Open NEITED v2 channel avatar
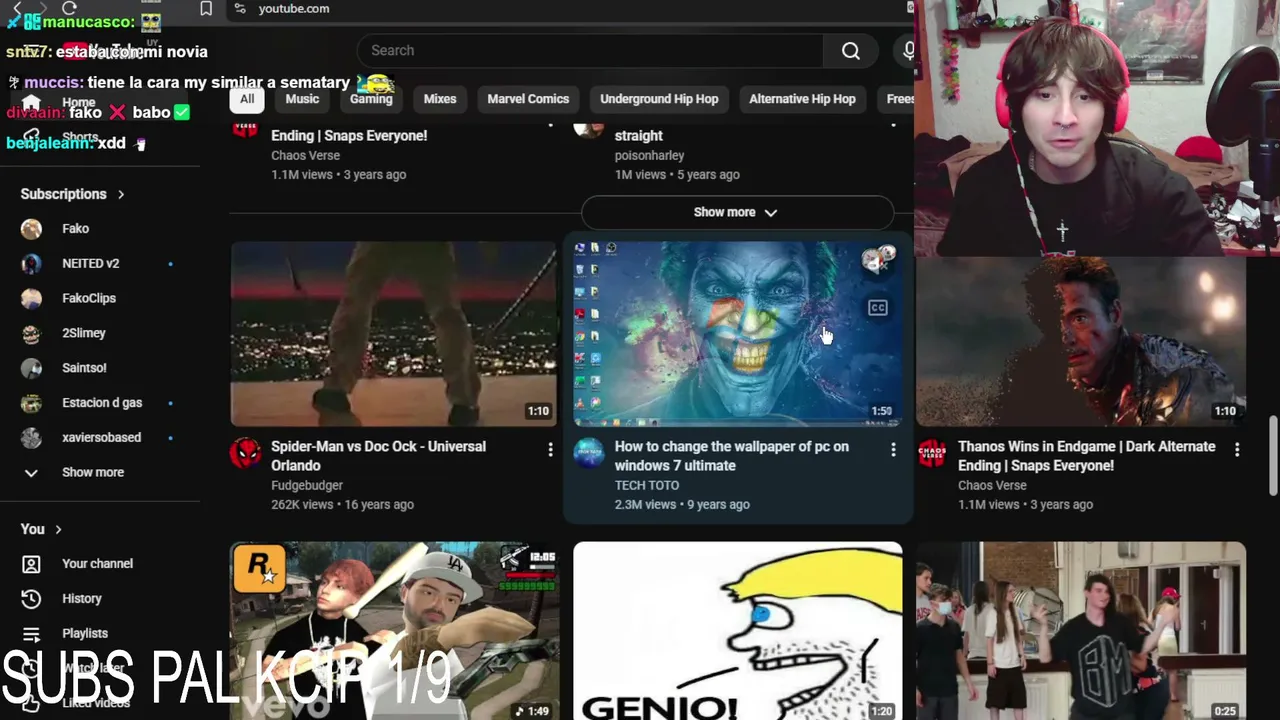 31,264
